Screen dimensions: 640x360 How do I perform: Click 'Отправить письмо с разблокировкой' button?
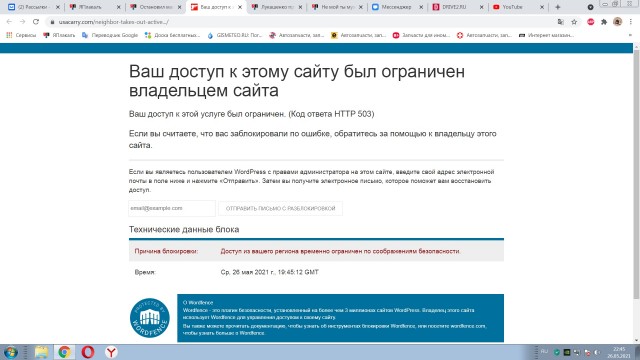(280, 209)
